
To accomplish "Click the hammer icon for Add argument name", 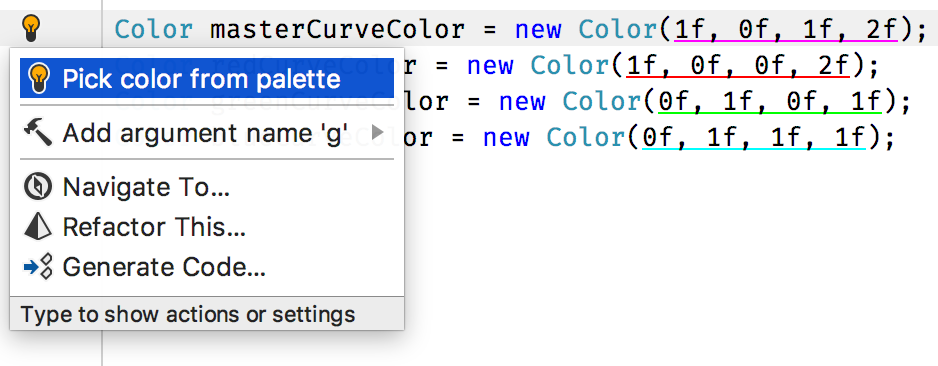I will point(39,131).
